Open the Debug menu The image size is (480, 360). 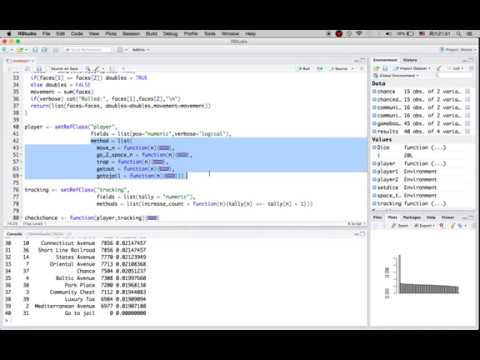(x=170, y=34)
